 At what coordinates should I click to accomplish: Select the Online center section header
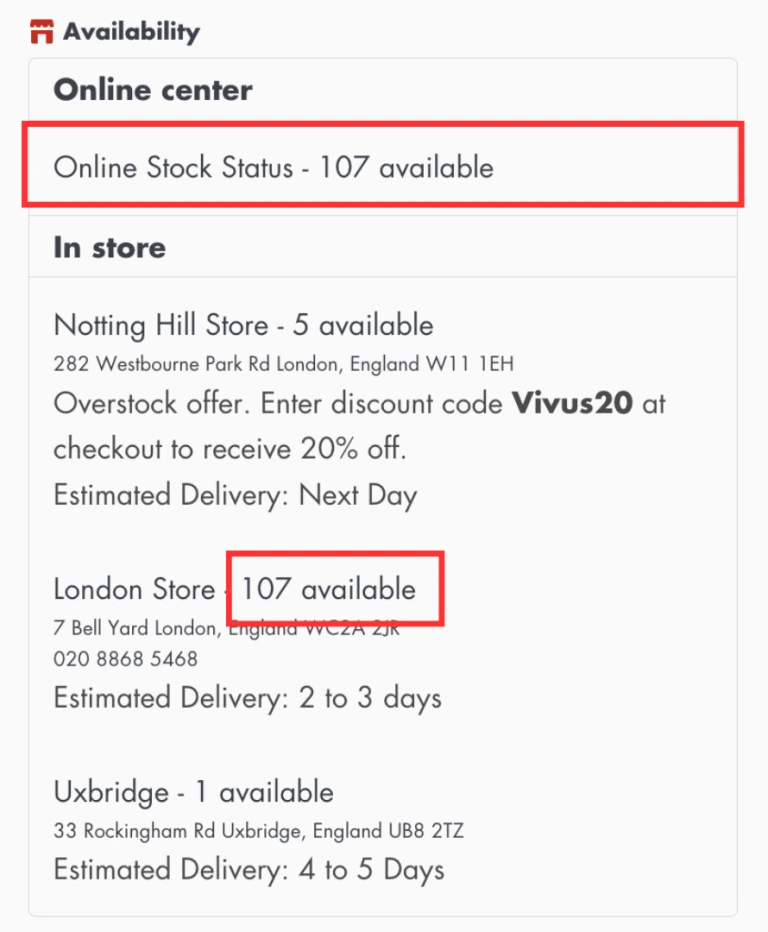(153, 90)
